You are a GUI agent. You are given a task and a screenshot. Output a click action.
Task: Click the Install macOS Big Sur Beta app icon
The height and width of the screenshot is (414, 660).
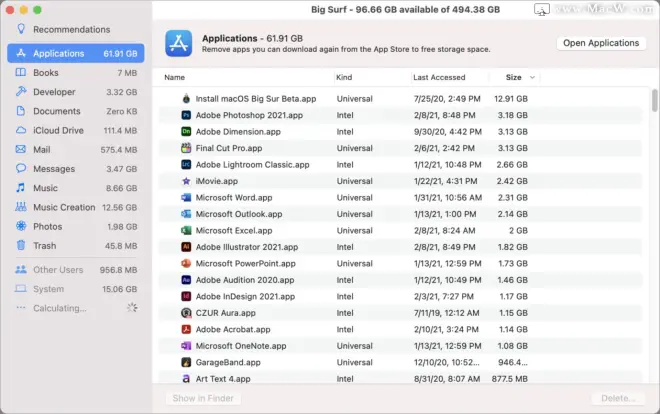point(186,99)
